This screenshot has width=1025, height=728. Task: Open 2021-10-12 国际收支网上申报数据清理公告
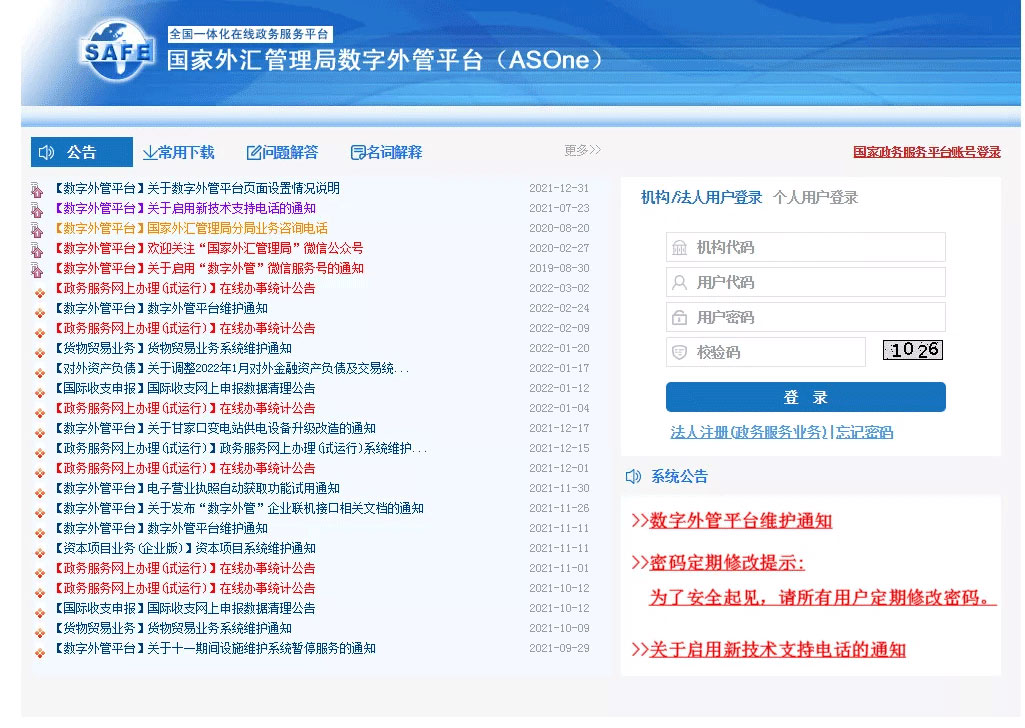click(184, 608)
